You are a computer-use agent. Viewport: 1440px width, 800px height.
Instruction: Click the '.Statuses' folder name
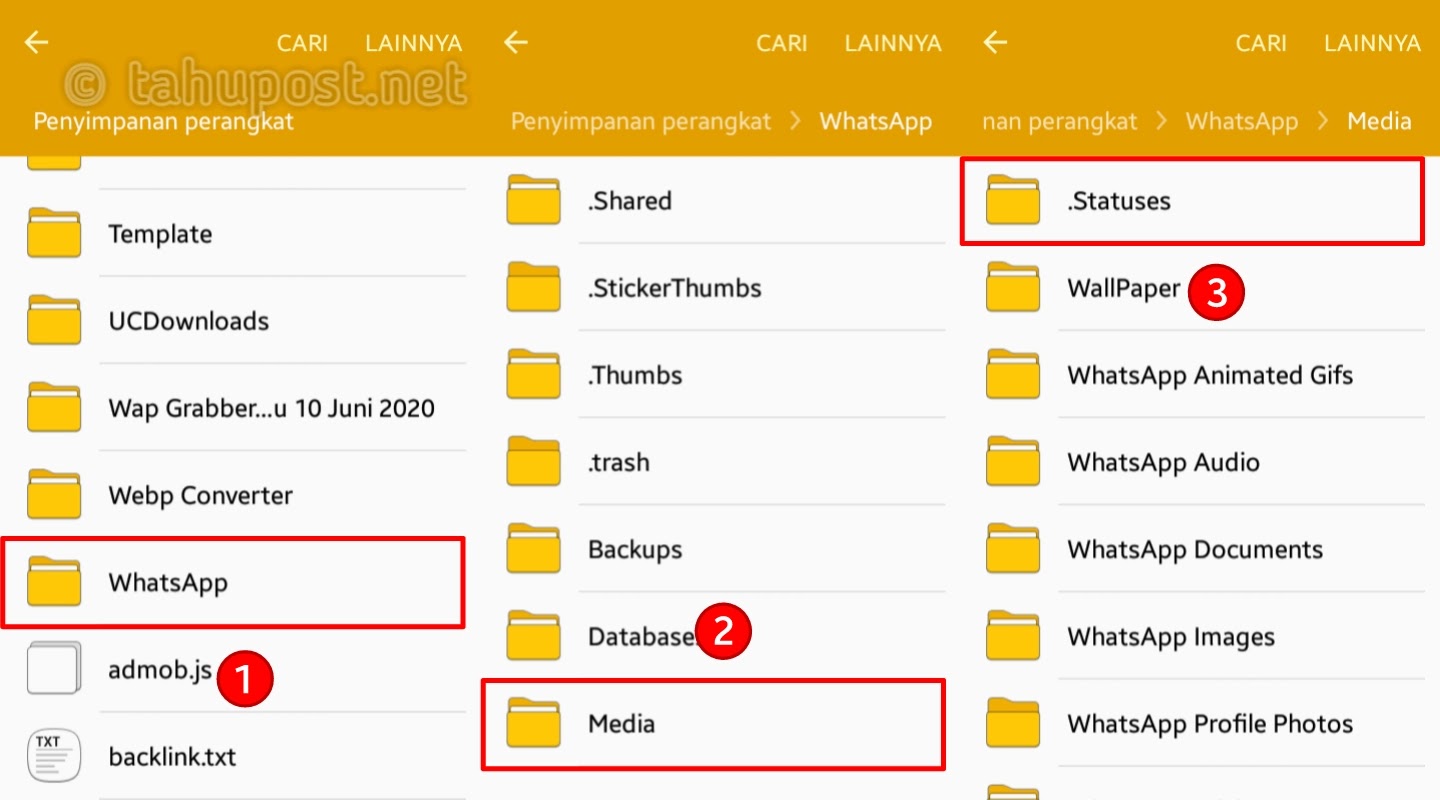pyautogui.click(x=1118, y=200)
